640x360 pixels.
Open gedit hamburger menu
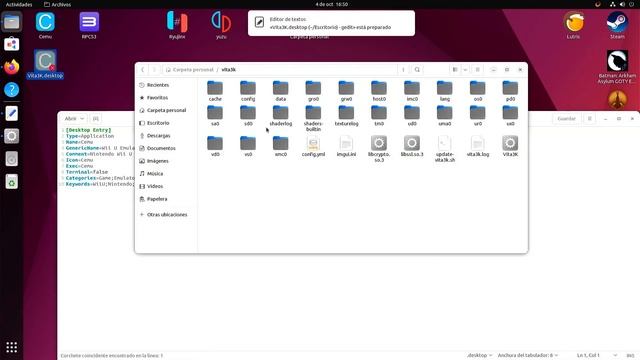[x=589, y=118]
